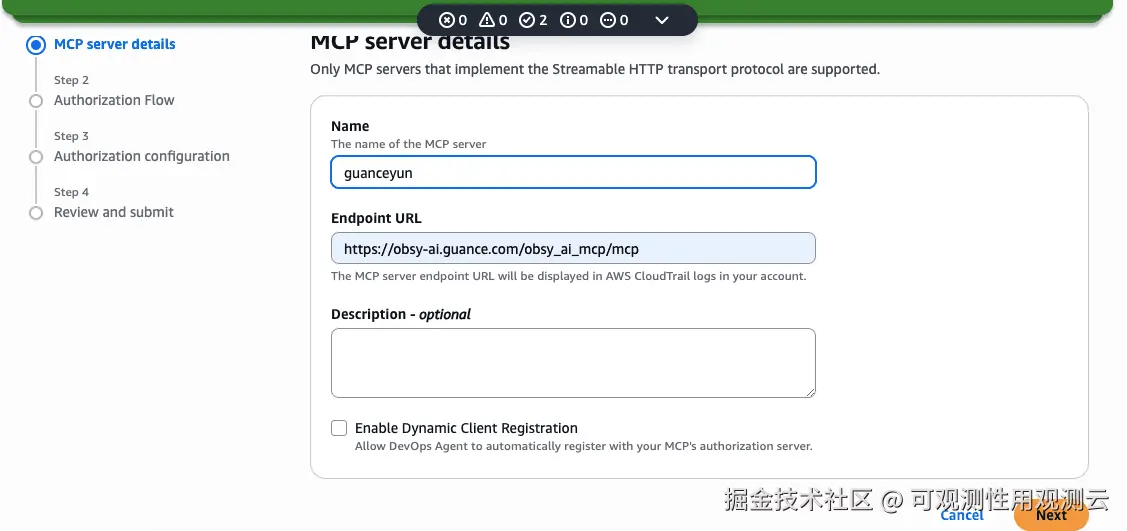Screen dimensions: 1127x531
Task: Click the success checkmark count icon
Action: pos(527,20)
